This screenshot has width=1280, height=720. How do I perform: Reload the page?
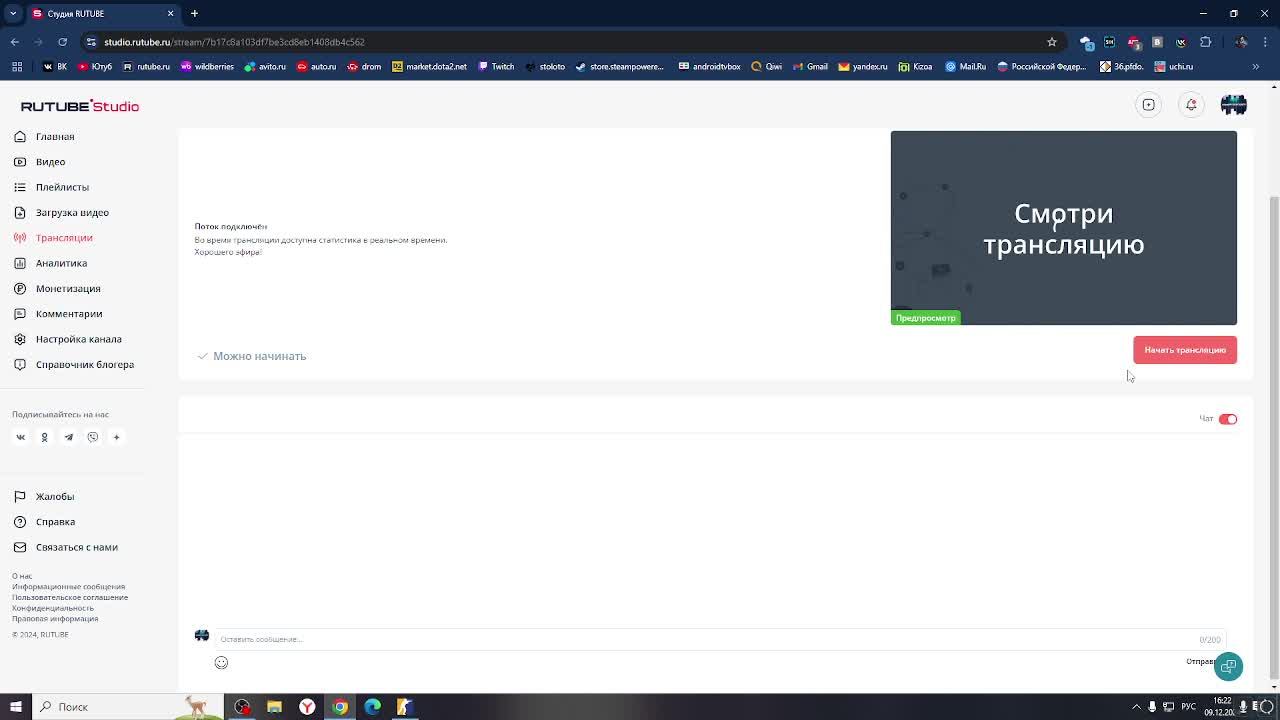click(62, 42)
